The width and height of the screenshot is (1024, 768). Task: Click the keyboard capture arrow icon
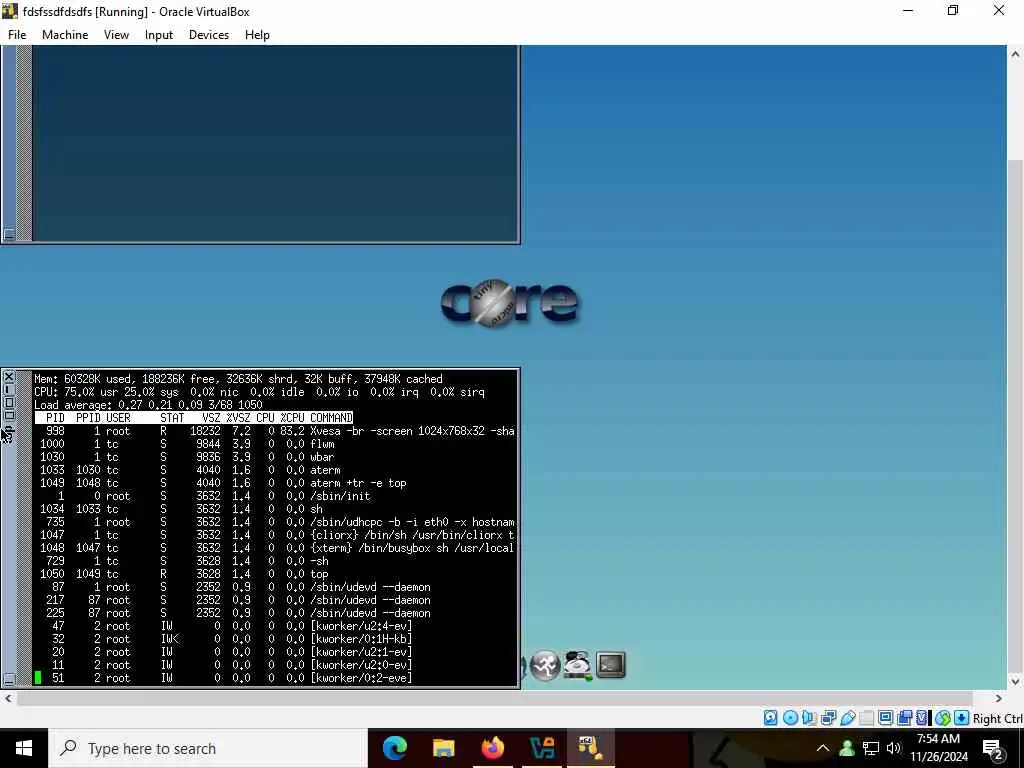(961, 718)
